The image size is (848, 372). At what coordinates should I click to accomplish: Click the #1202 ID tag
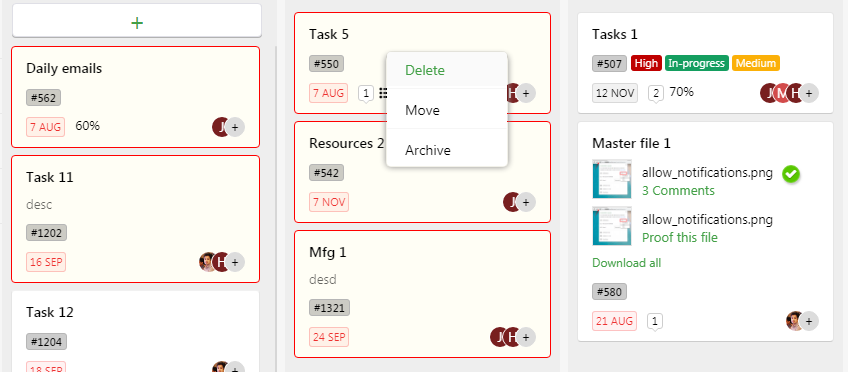coord(46,233)
